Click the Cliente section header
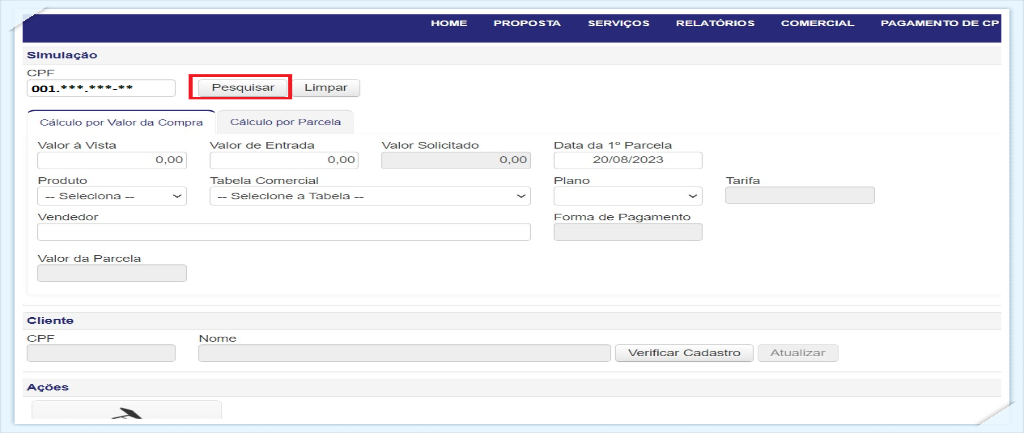The height and width of the screenshot is (433, 1024). point(50,321)
